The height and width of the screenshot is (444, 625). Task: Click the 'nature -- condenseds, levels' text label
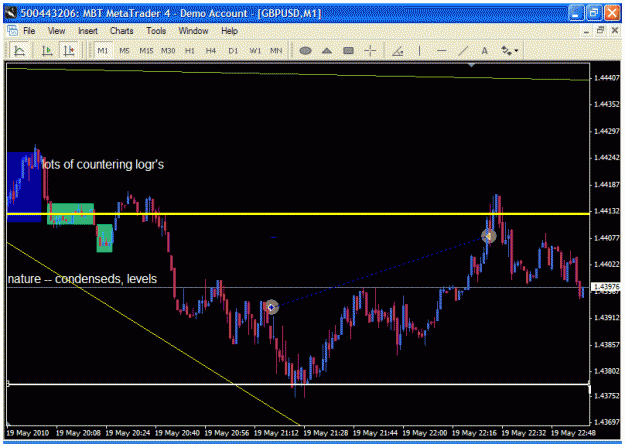82,279
